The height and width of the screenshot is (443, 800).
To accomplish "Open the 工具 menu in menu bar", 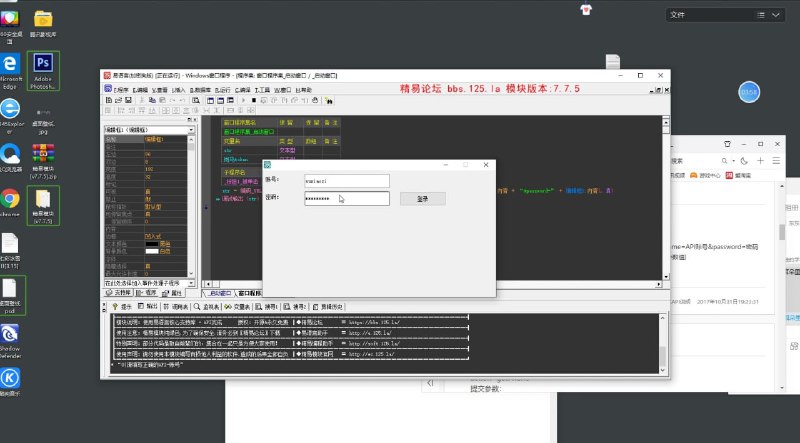I will coord(262,90).
